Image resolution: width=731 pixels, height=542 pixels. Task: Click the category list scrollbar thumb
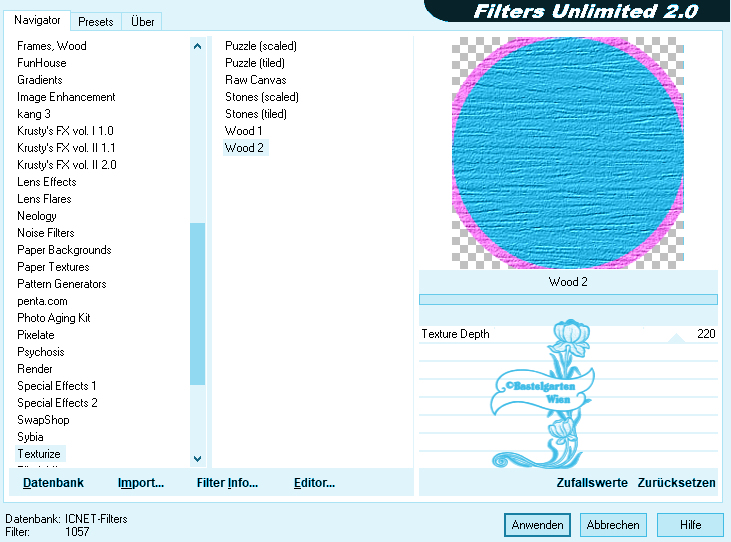coord(197,304)
